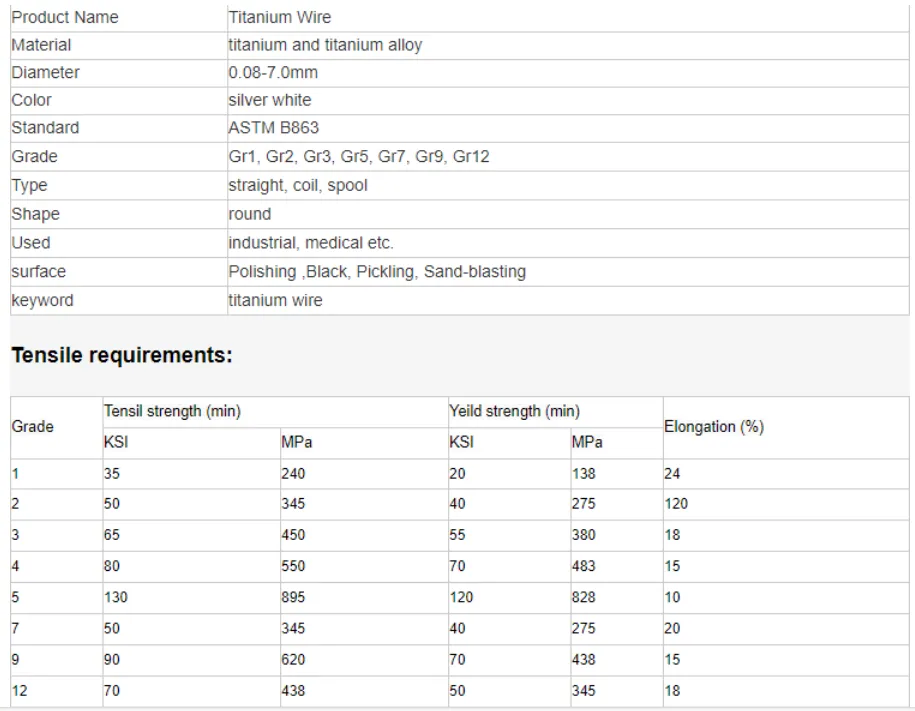915x711 pixels.
Task: Click the 'Tensil strength (min)' column header
Action: (x=172, y=411)
